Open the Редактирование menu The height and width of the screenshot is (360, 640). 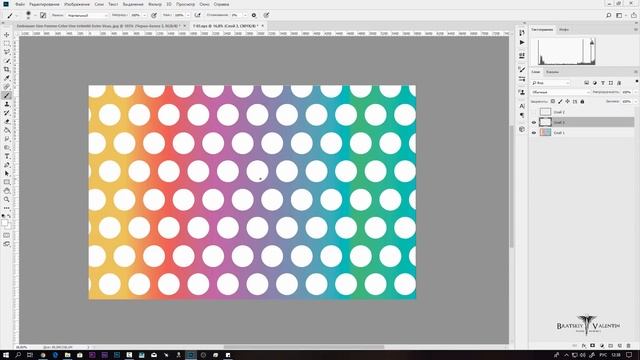[44, 4]
